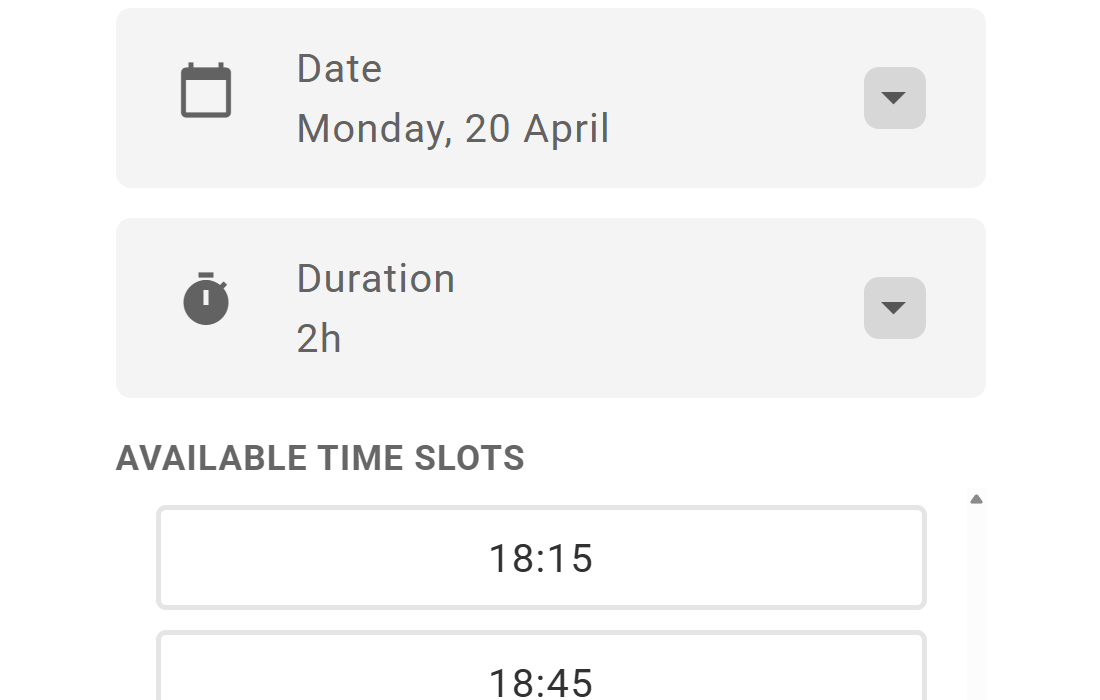
Task: Collapse the Monday, 20 April date selector
Action: click(x=893, y=97)
